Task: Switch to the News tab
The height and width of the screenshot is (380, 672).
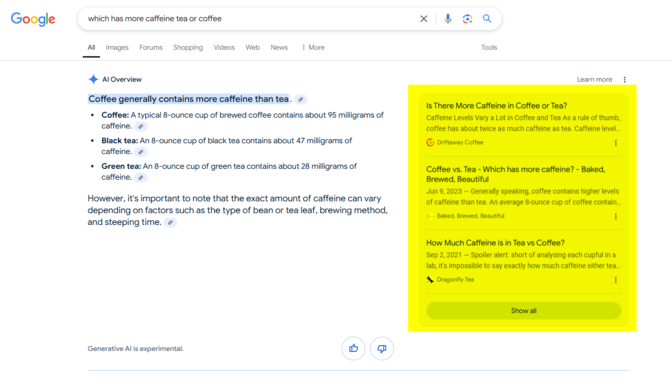Action: (279, 48)
